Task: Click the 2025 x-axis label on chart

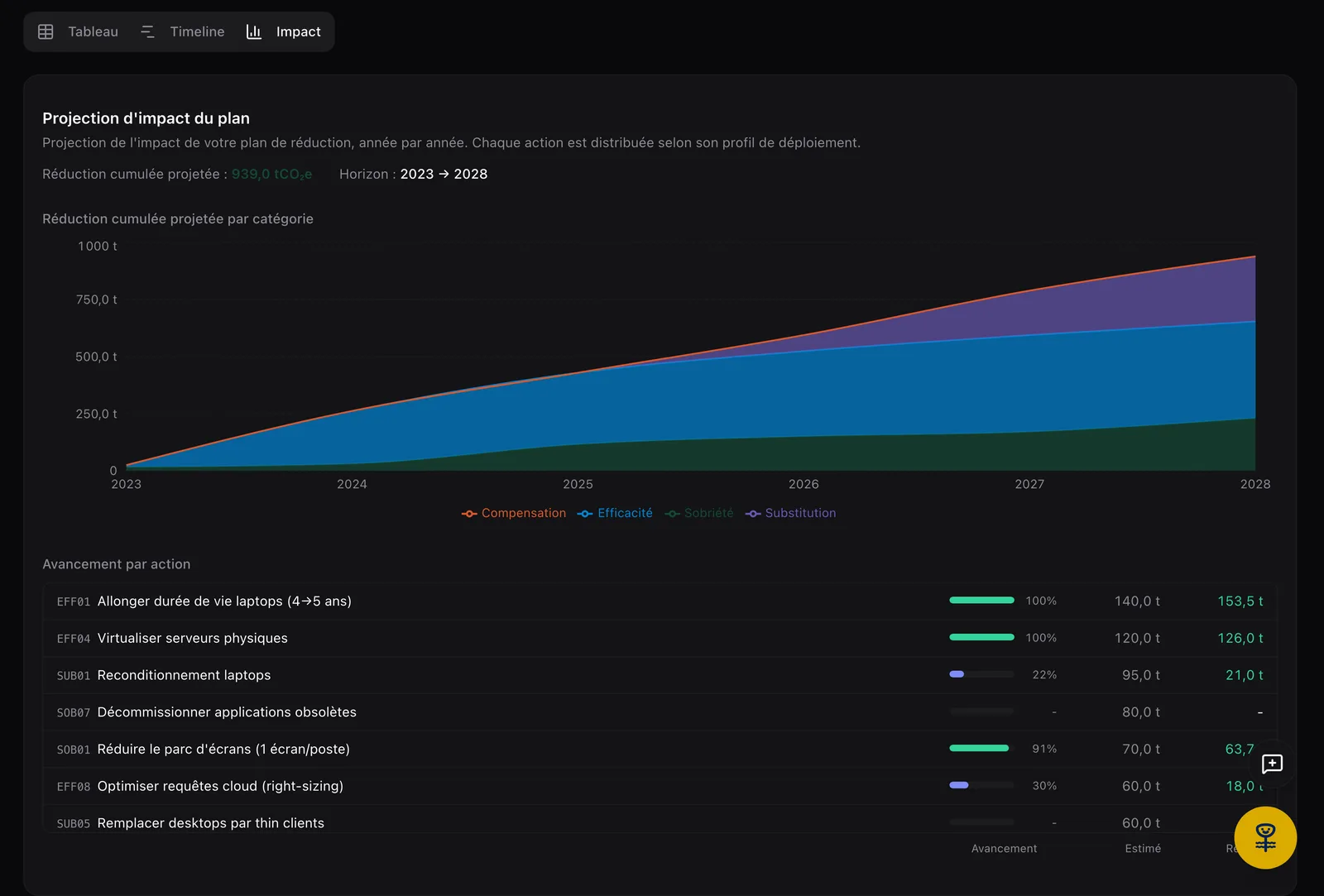Action: pyautogui.click(x=578, y=484)
